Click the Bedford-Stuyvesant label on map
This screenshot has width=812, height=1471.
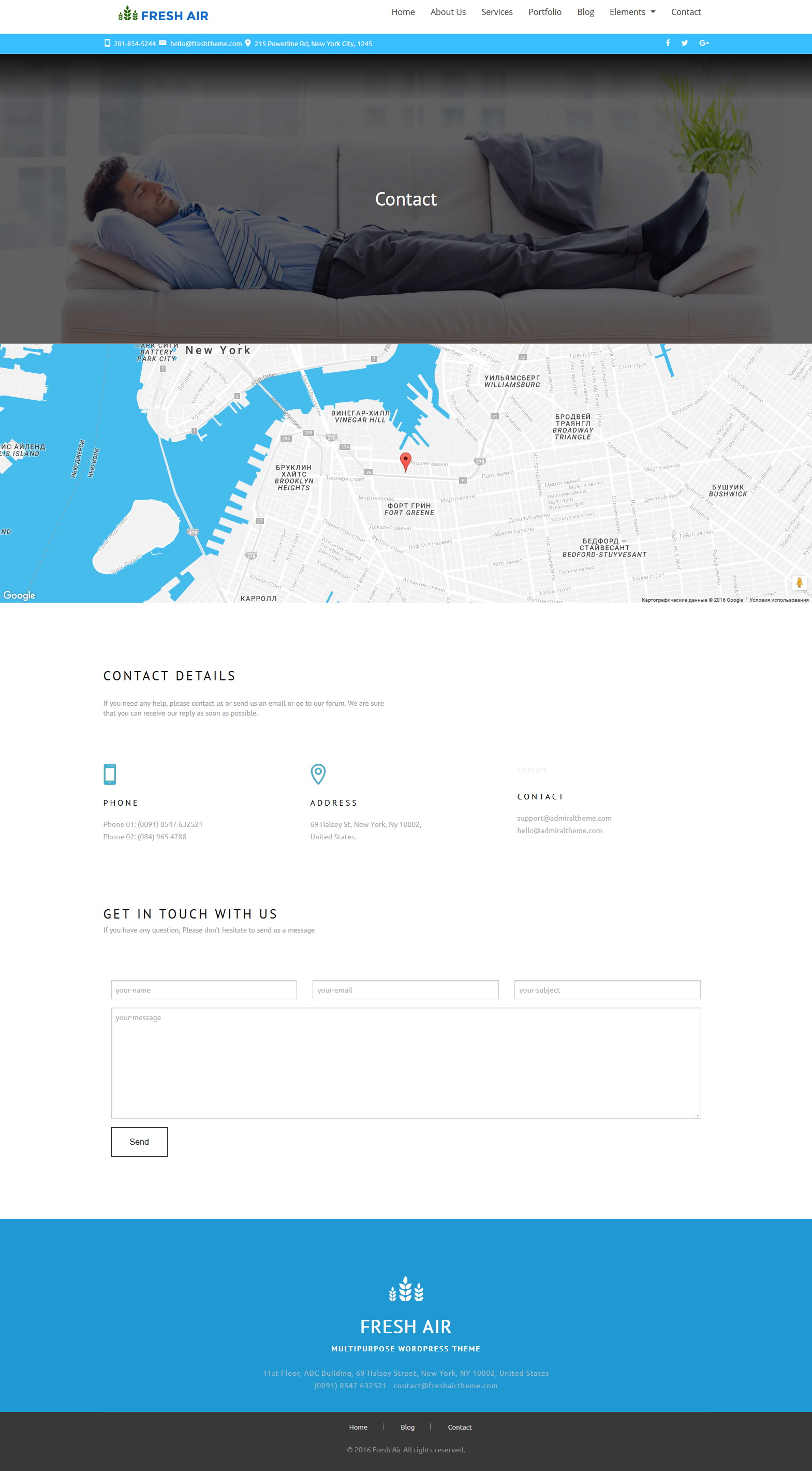click(x=604, y=548)
